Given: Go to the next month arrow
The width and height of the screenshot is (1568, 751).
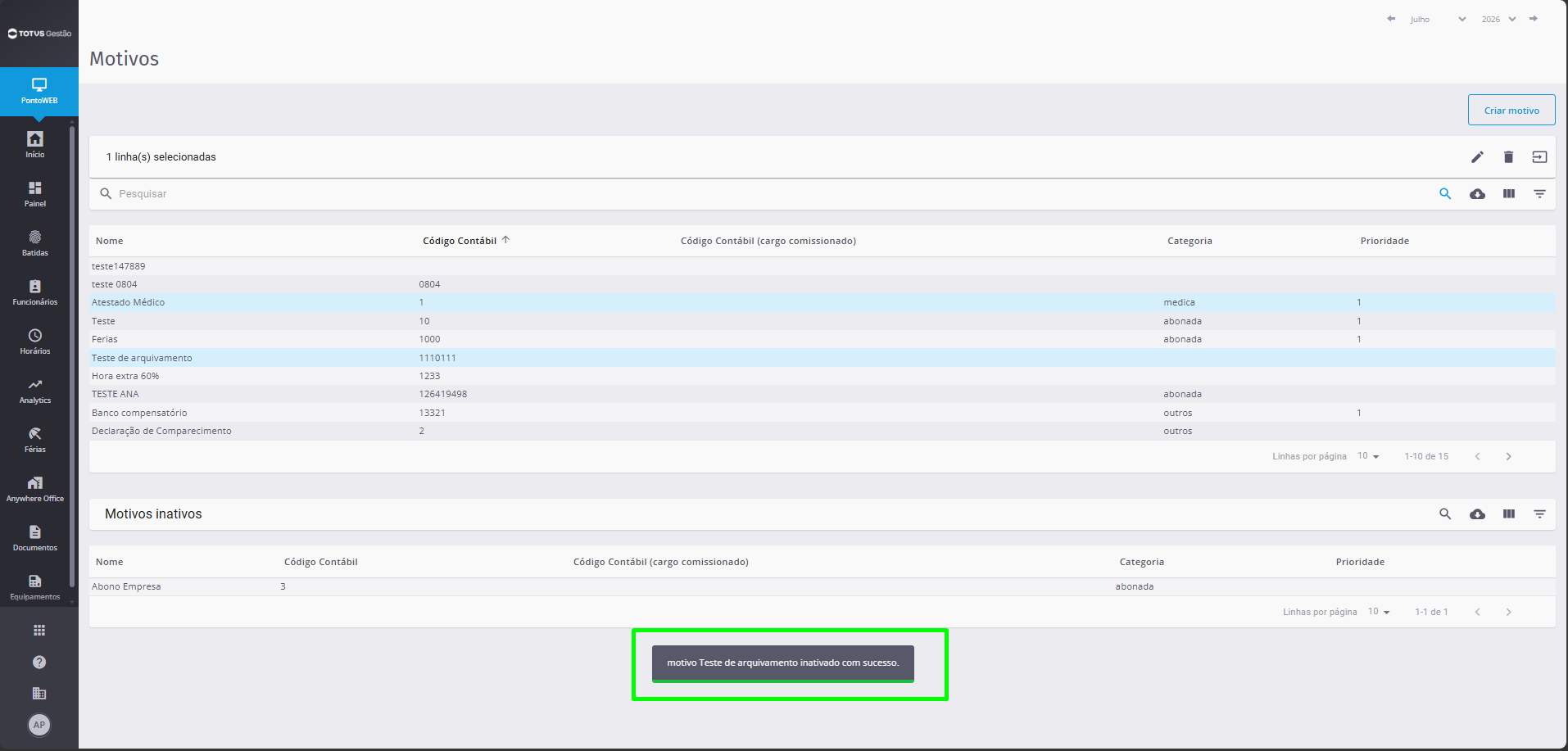Looking at the screenshot, I should 1534,19.
